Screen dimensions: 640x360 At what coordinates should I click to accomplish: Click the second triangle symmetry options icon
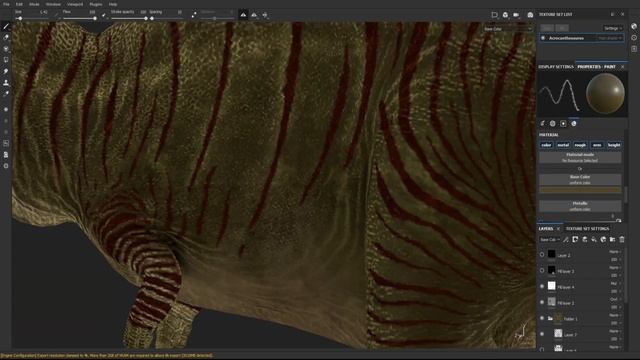point(254,15)
